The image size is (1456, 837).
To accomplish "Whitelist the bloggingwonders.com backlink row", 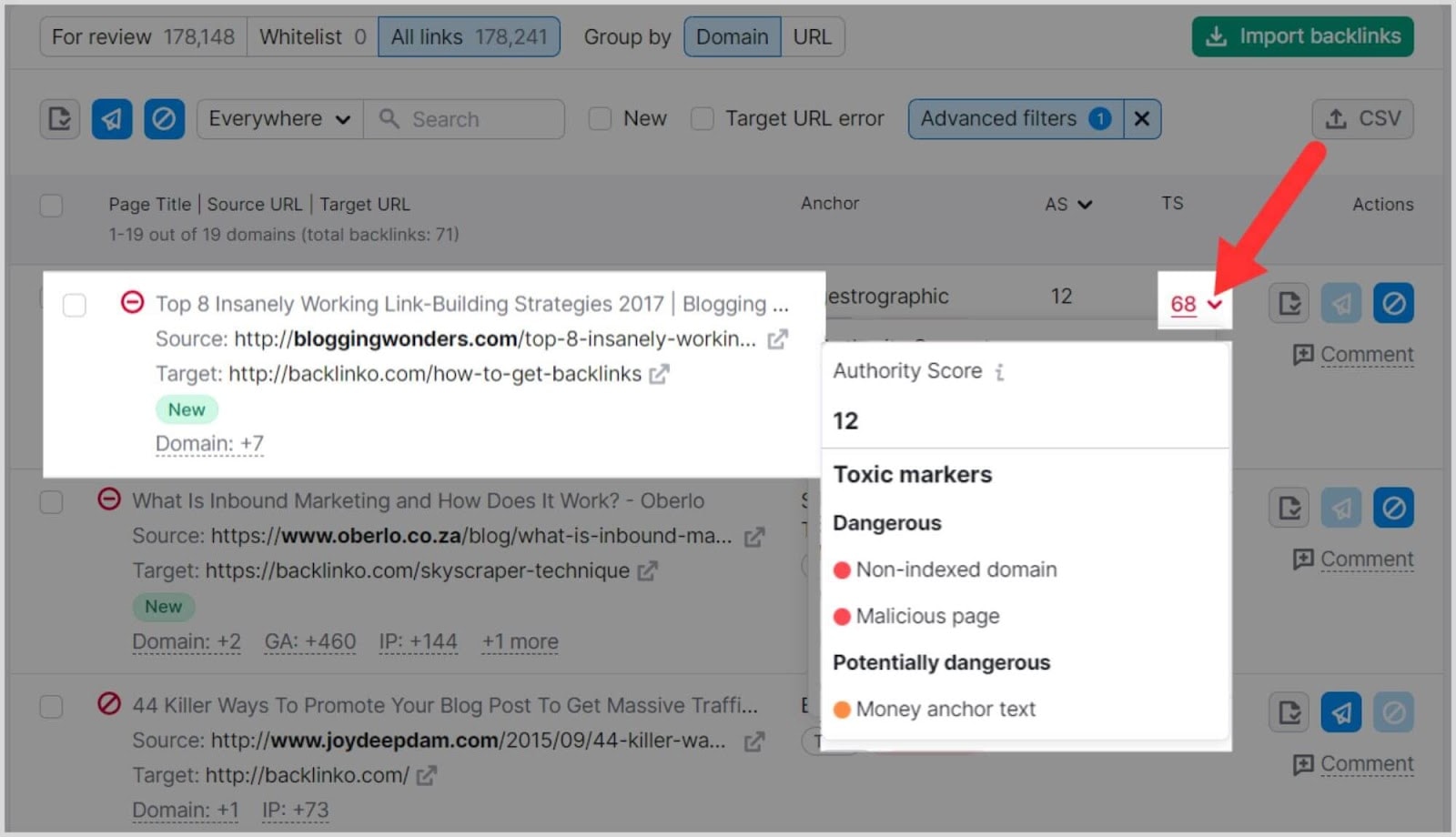I will (x=1289, y=303).
